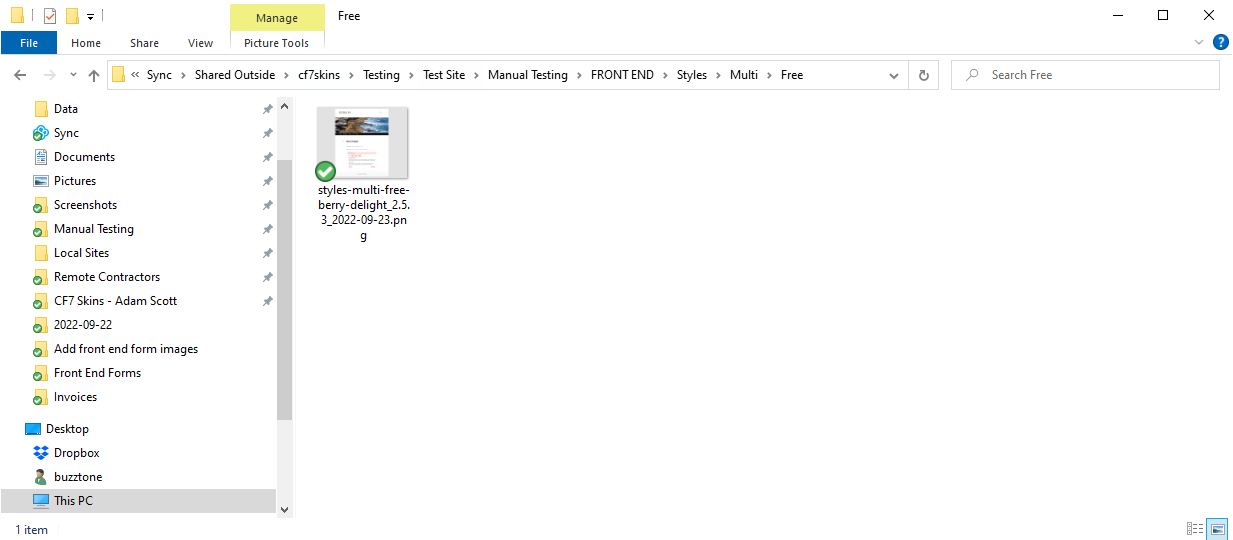Switch to large icons view
Screen dimensions: 1233x540
click(1216, 529)
